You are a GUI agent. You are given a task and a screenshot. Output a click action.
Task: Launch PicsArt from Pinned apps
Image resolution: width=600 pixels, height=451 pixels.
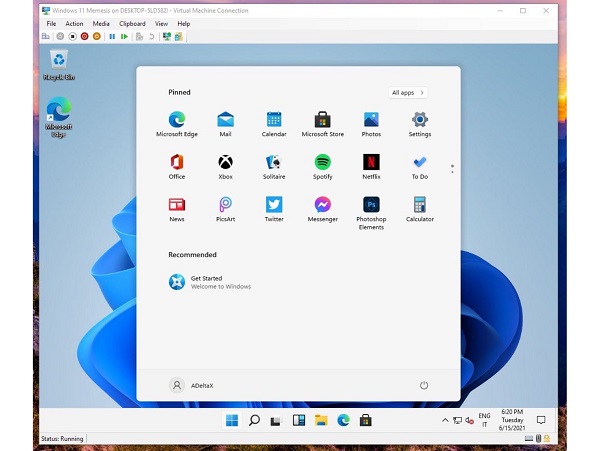coord(225,209)
